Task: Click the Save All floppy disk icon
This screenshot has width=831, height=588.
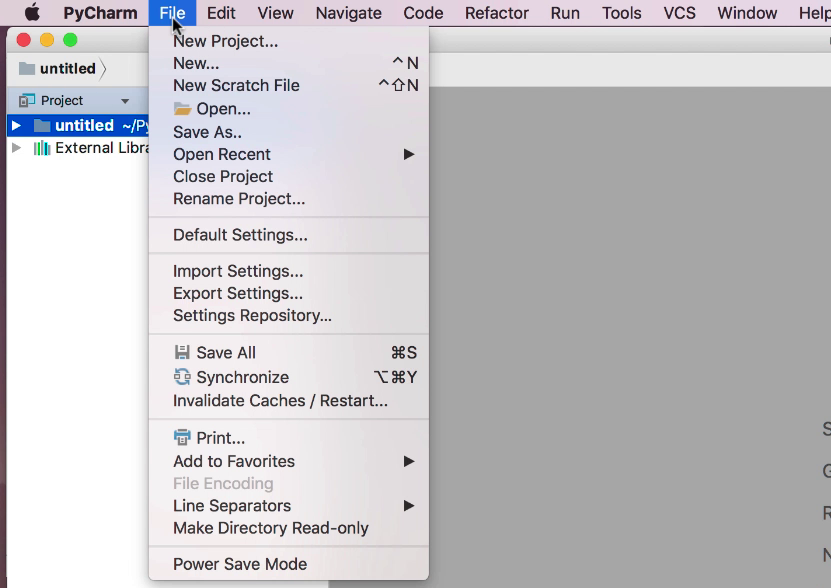Action: pyautogui.click(x=182, y=352)
